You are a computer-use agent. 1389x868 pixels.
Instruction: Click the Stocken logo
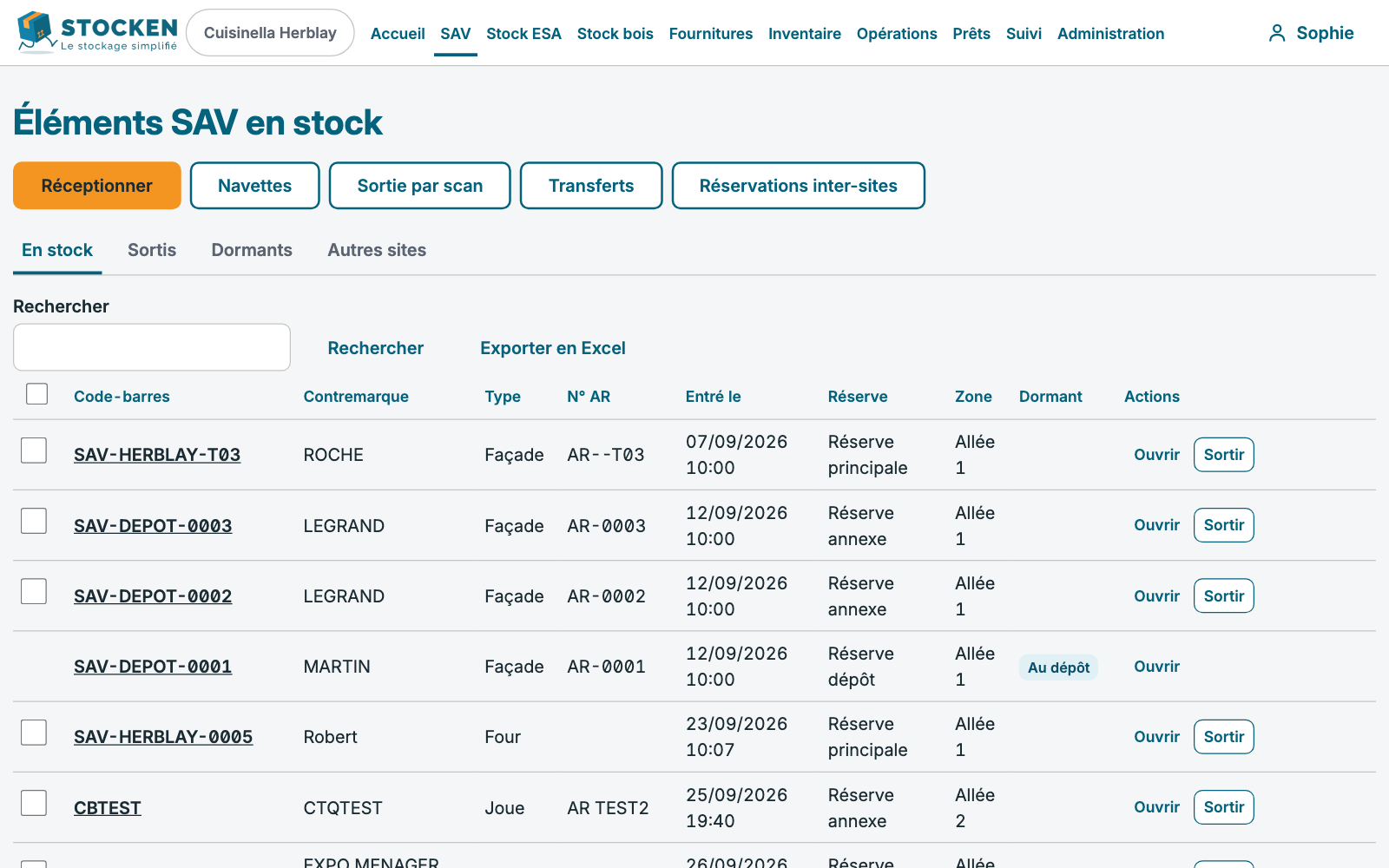(x=97, y=32)
